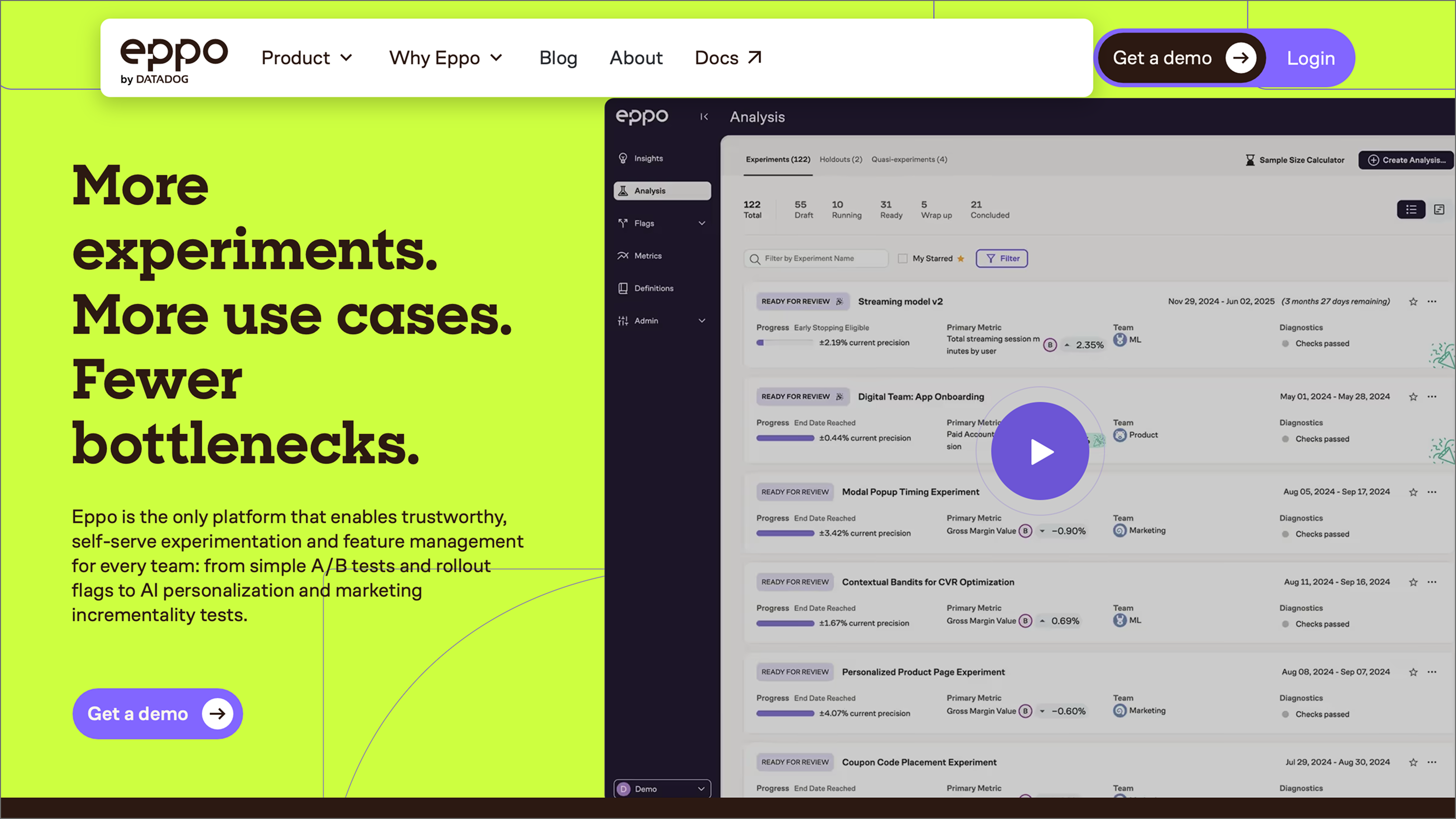Click the Marketing team on Modal Popup Timing
1456x819 pixels.
pos(1139,530)
